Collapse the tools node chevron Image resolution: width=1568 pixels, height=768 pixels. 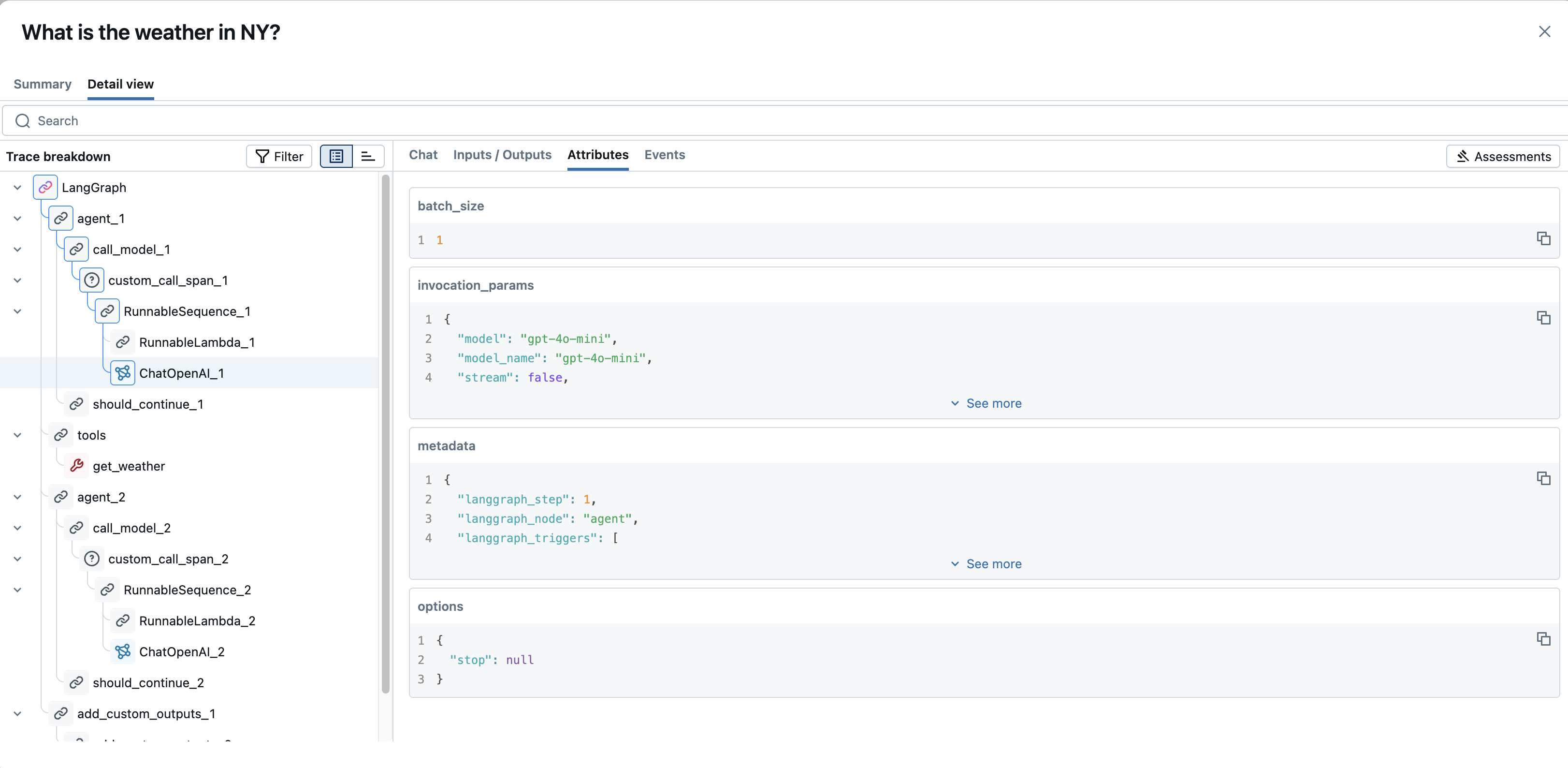(x=17, y=435)
